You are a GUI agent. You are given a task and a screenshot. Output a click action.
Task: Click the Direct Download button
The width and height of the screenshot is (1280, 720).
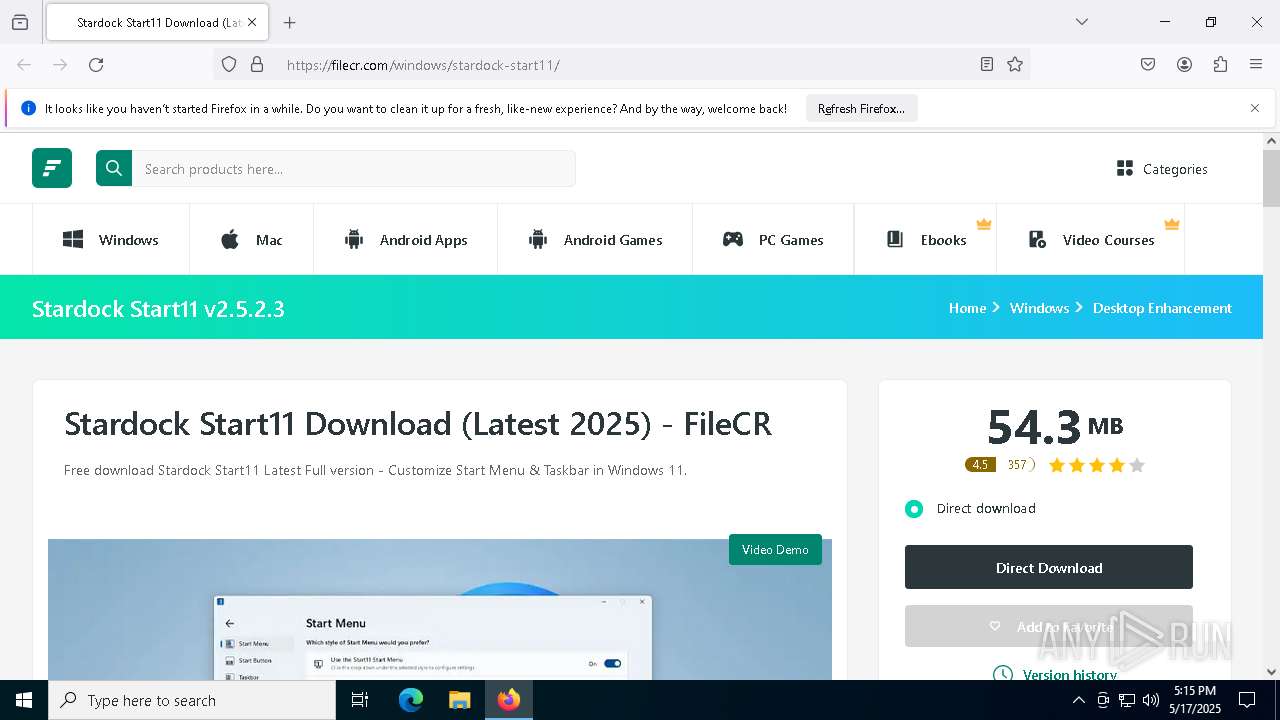1049,567
